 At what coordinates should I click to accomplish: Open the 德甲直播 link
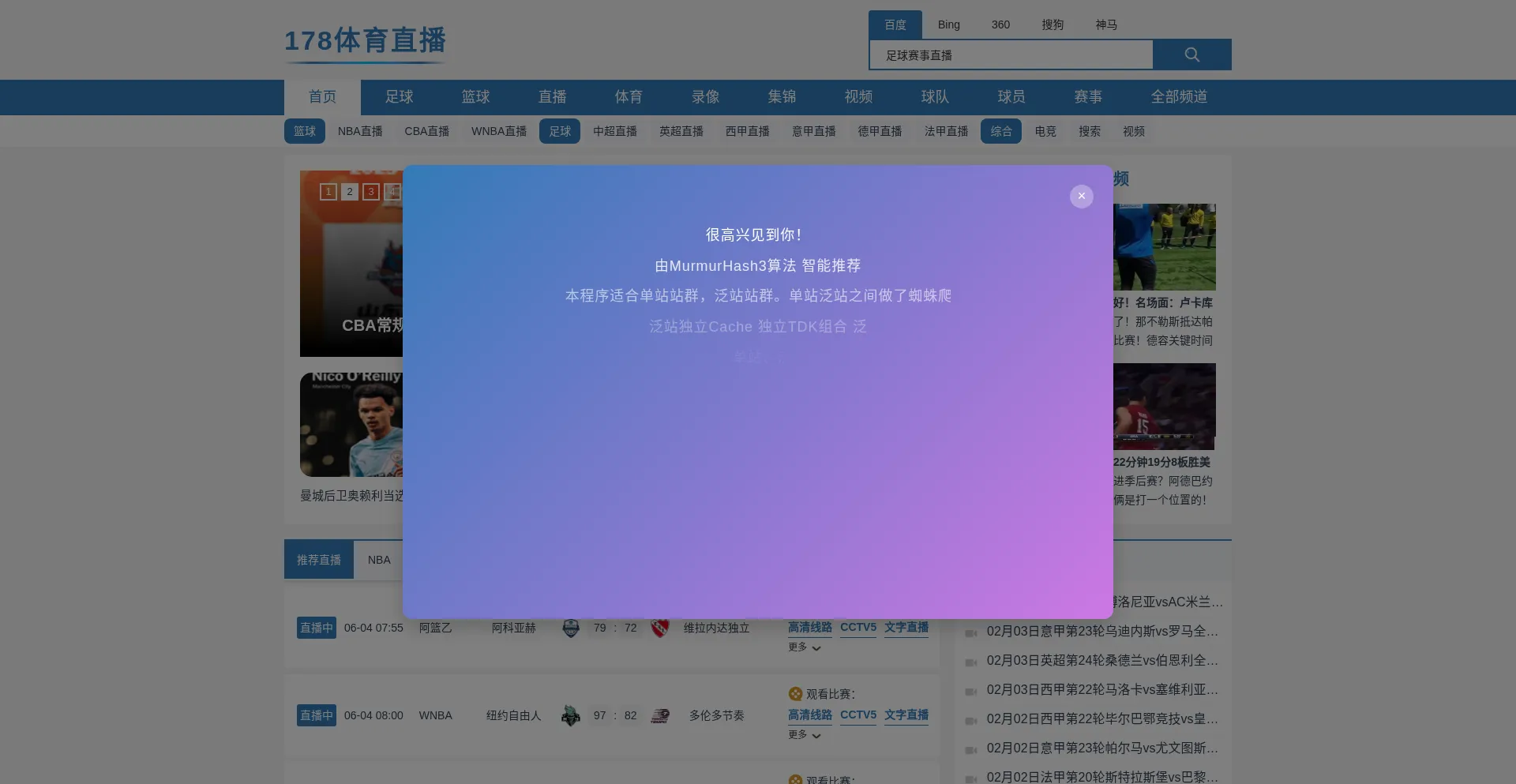click(x=880, y=131)
